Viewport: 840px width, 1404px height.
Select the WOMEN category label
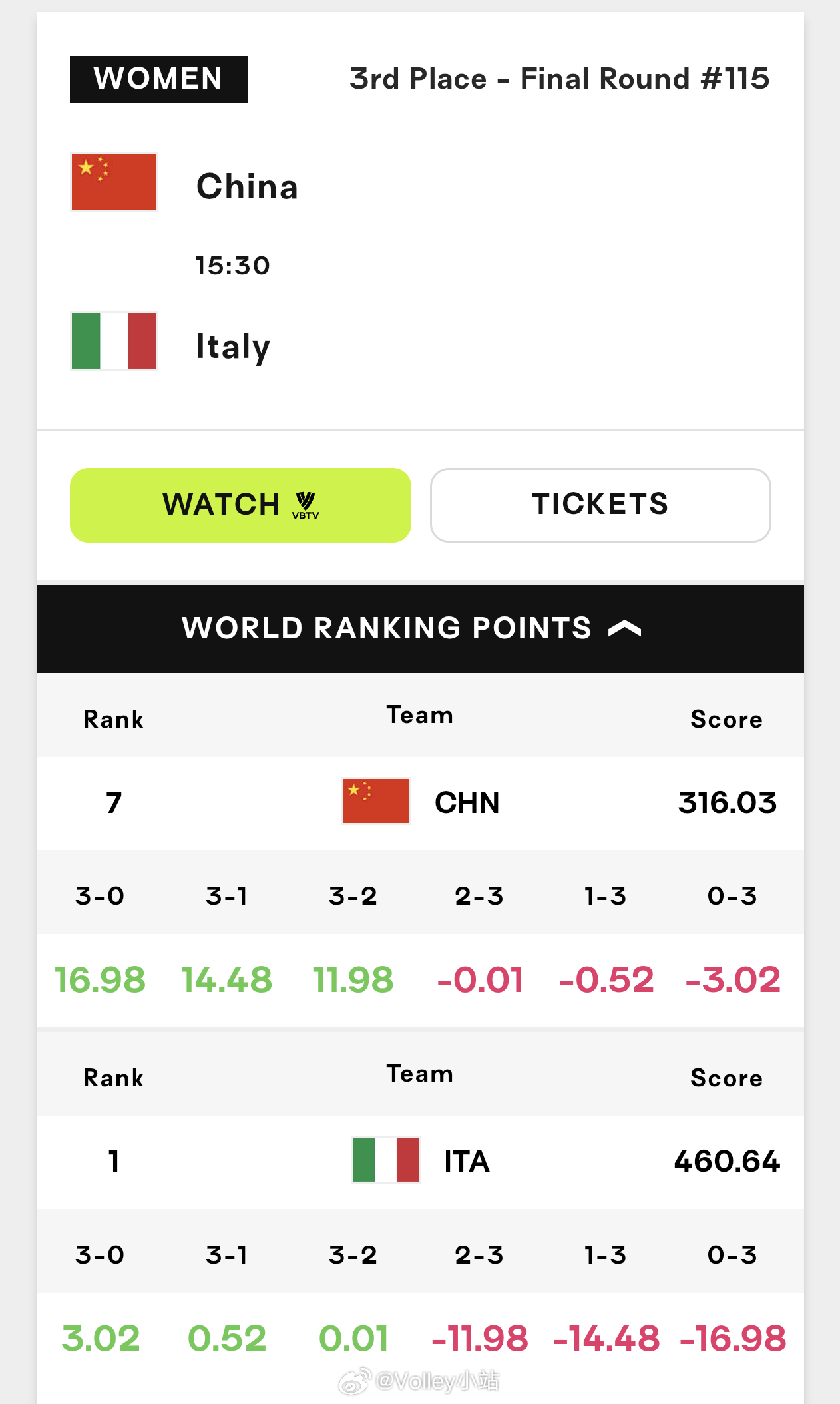tap(158, 79)
